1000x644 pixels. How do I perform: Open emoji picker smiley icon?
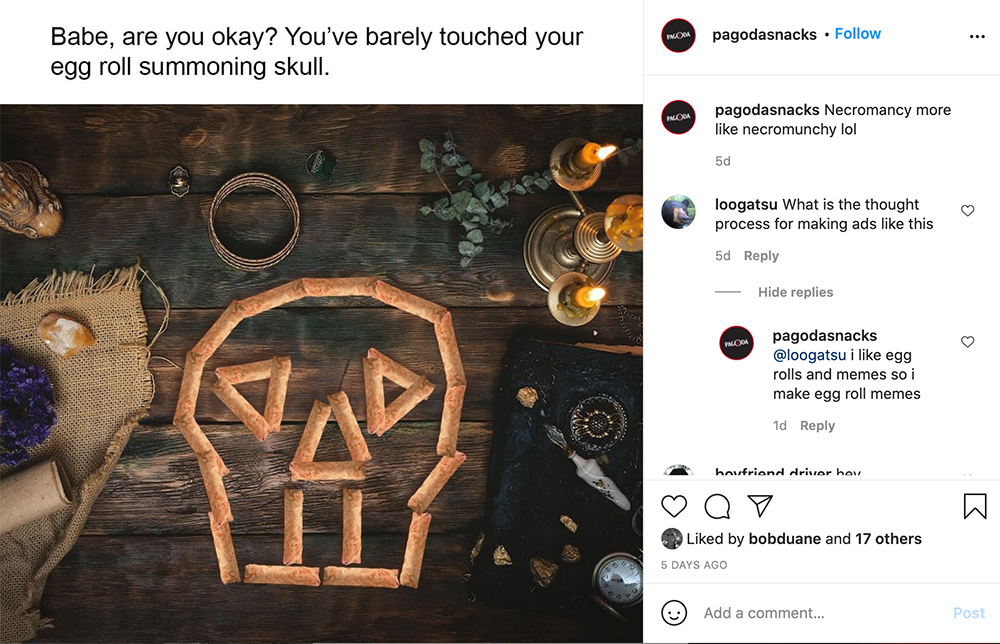pyautogui.click(x=674, y=613)
